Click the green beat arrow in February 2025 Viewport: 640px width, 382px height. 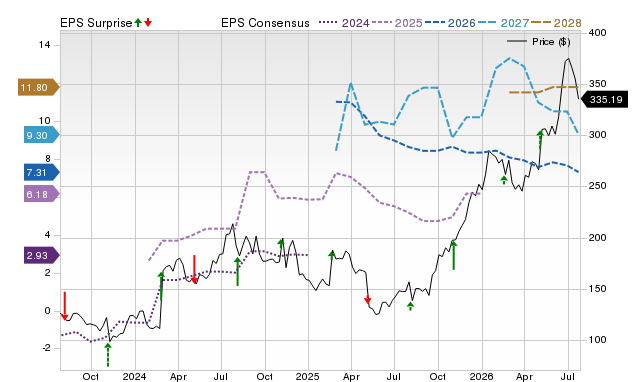pyautogui.click(x=332, y=255)
